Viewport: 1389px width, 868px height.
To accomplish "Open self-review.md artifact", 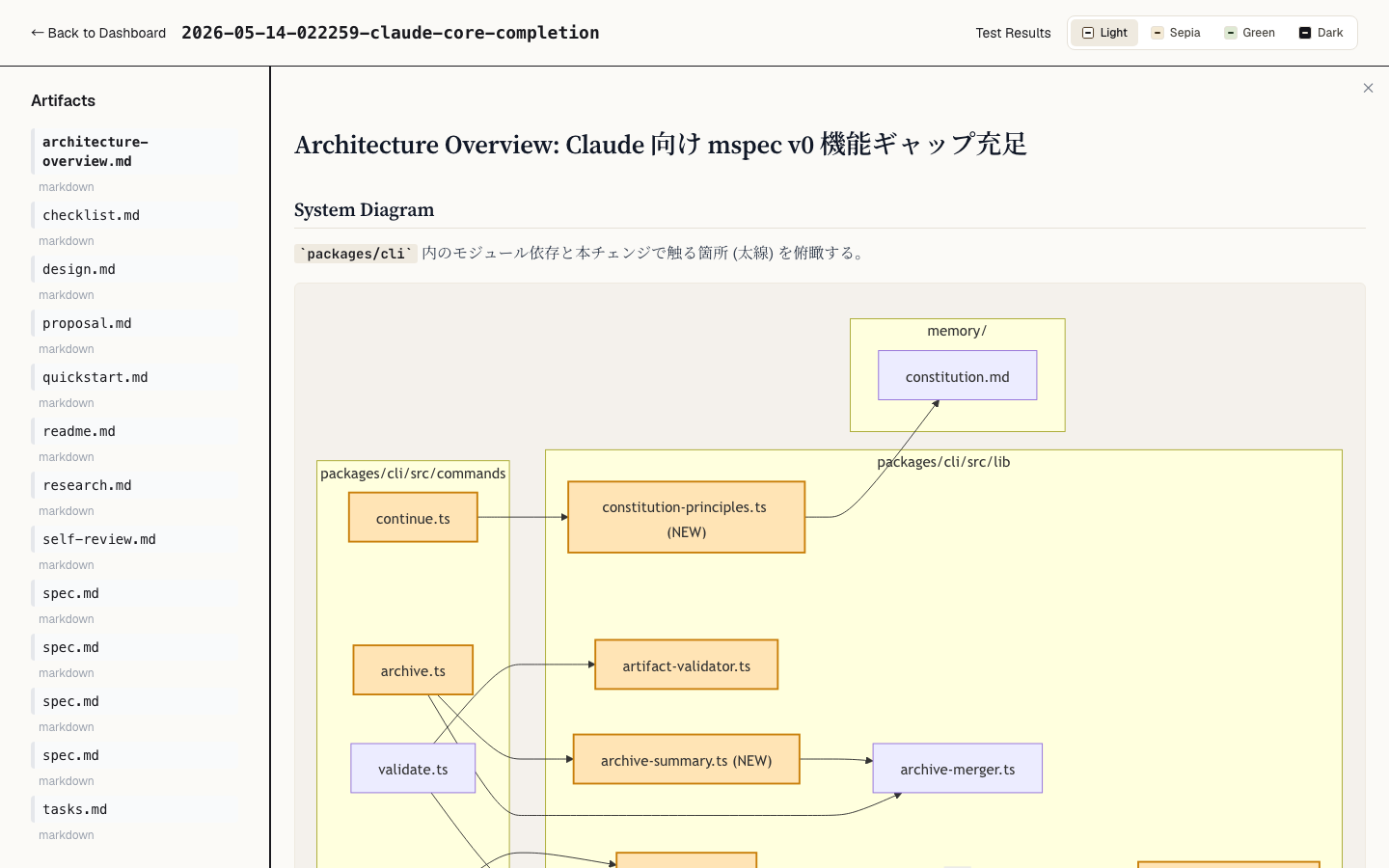I will pos(134,539).
